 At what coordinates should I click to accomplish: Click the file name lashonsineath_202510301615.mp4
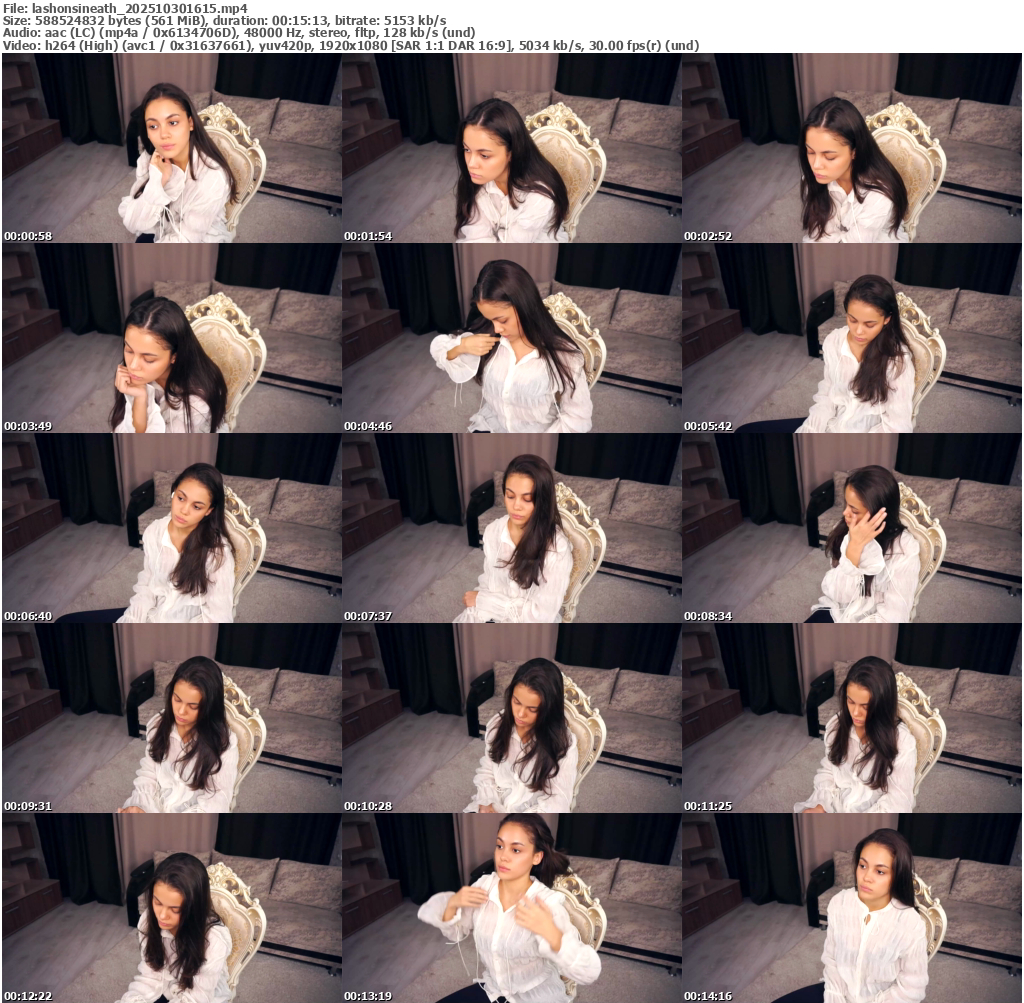[140, 8]
